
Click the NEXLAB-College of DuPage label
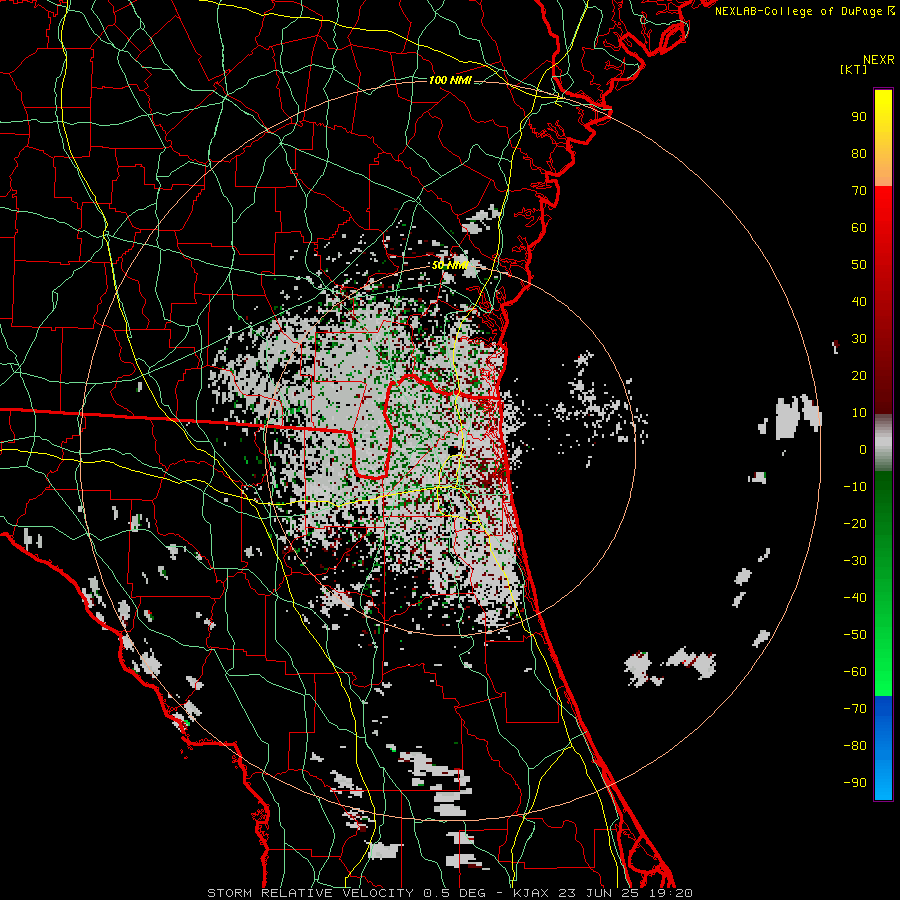click(804, 11)
